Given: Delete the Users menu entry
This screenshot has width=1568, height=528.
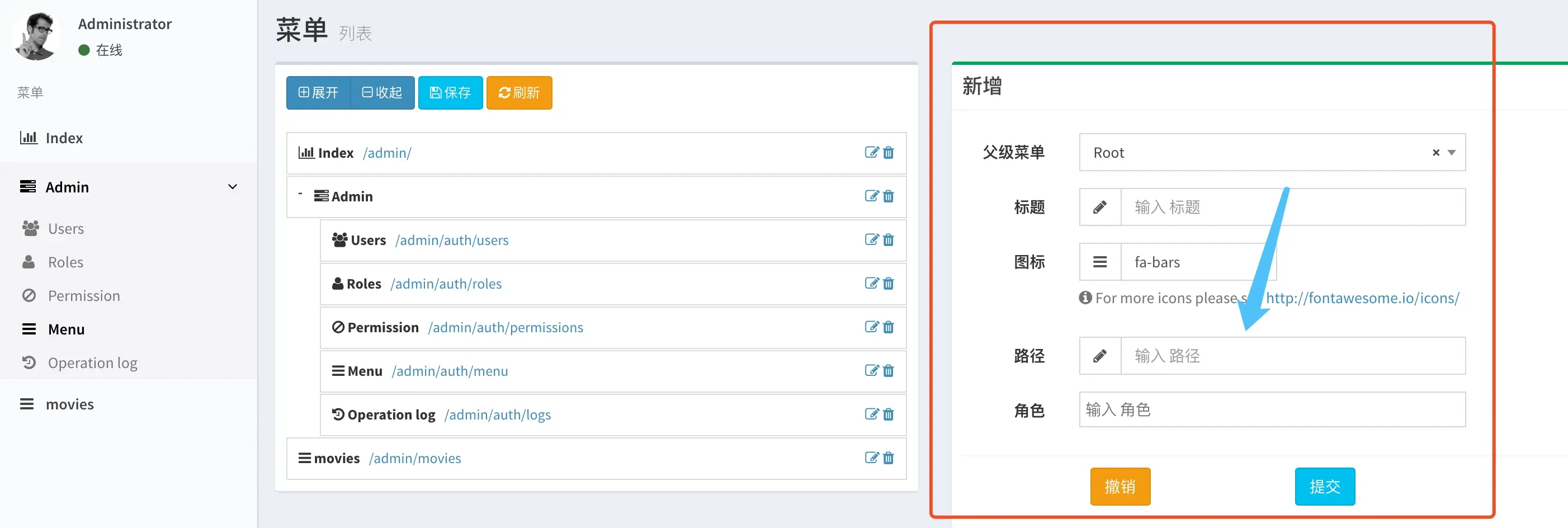Looking at the screenshot, I should coord(888,240).
